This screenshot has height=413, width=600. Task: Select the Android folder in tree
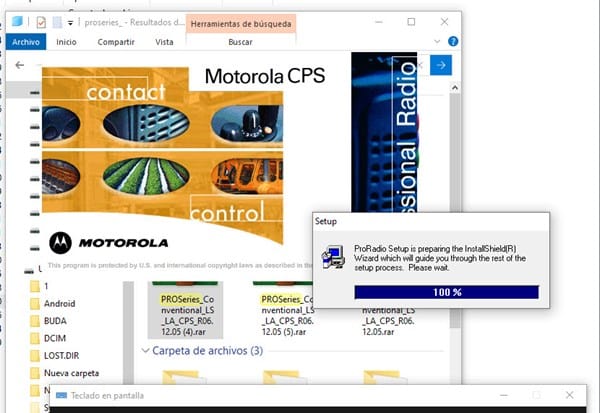click(59, 304)
